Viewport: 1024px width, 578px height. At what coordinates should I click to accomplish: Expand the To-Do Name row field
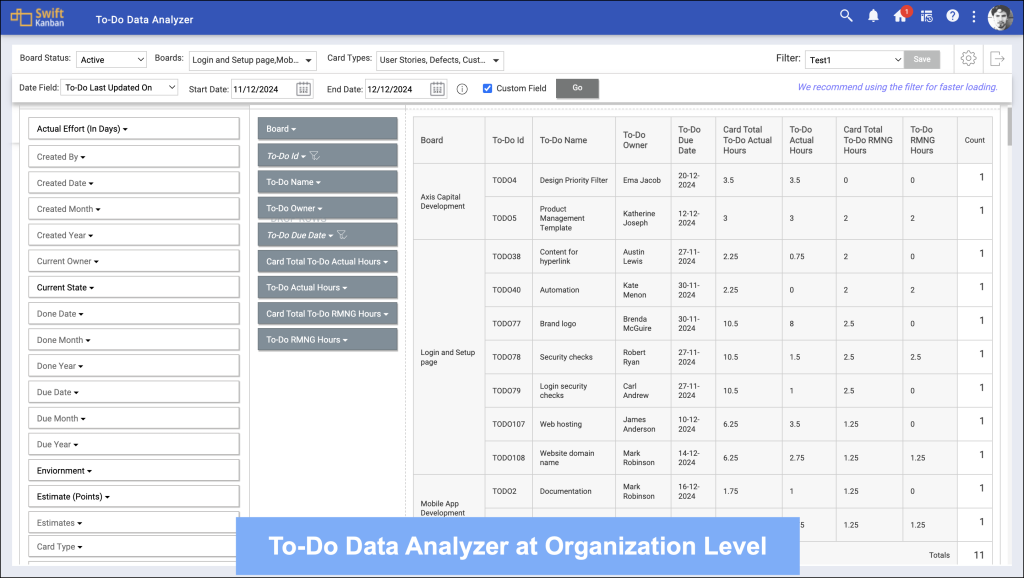[327, 182]
